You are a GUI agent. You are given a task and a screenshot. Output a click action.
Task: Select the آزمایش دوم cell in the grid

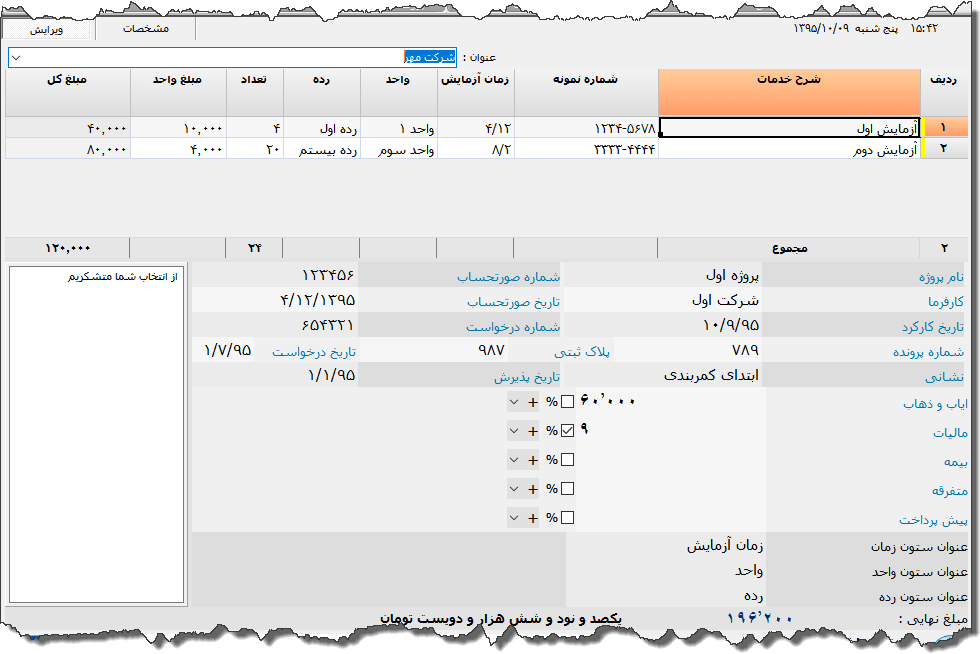coord(788,149)
